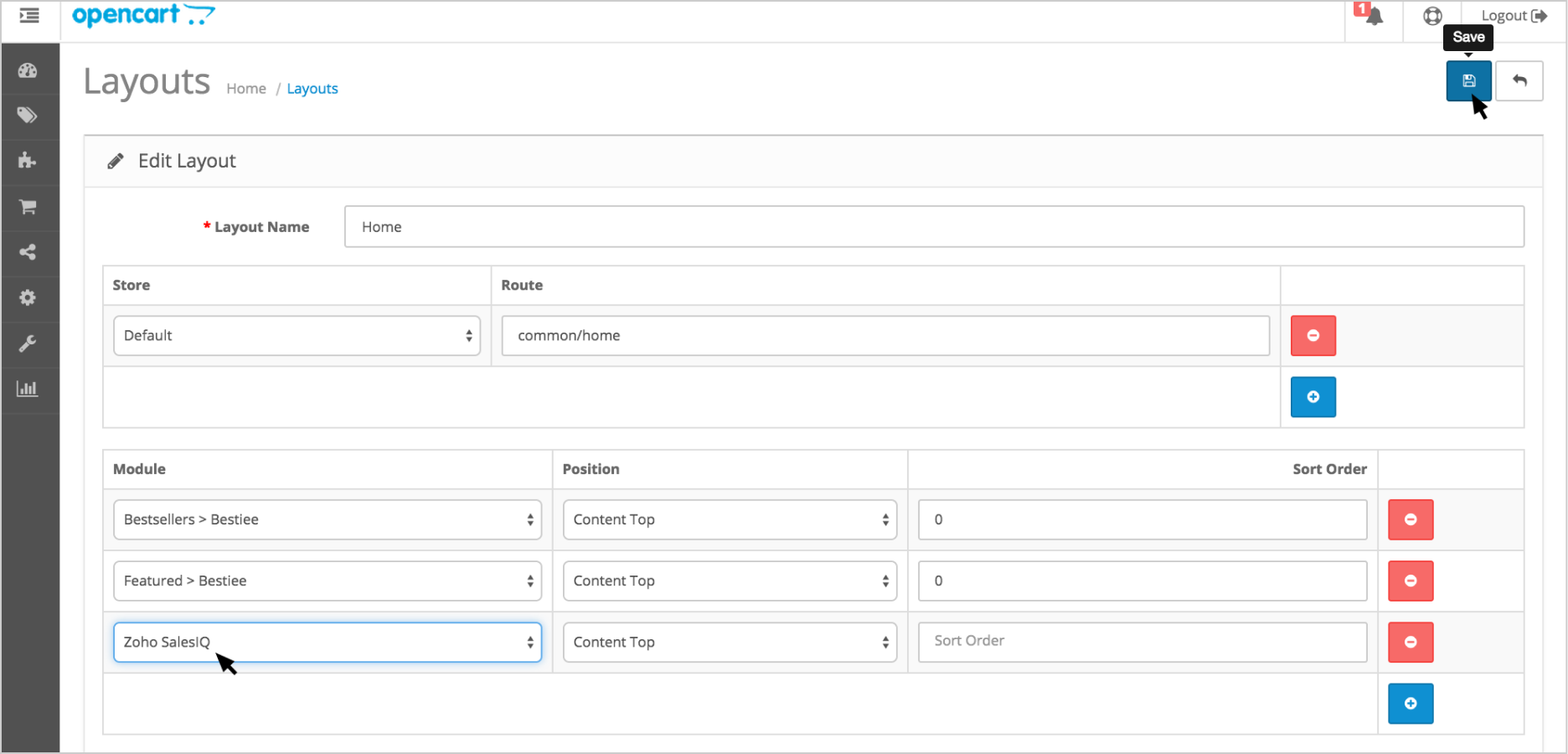Open the Catalog tags sidebar icon
The width and height of the screenshot is (1568, 754).
28,116
